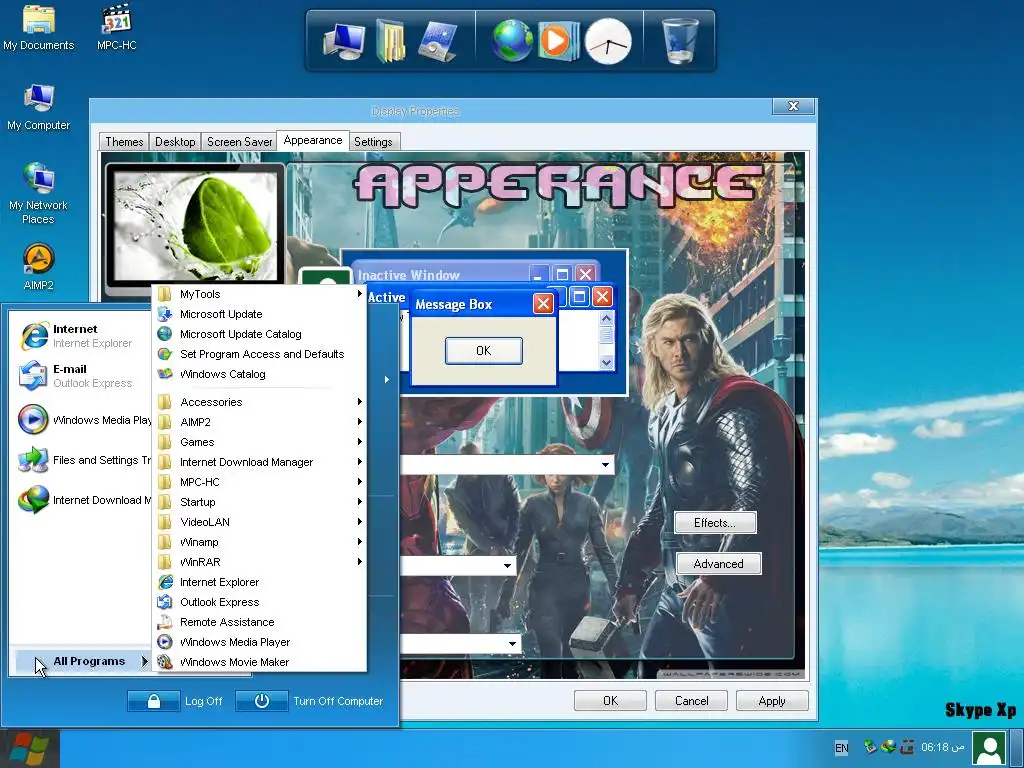
Task: Launch Windows Media Player in All Programs list
Action: 259,642
